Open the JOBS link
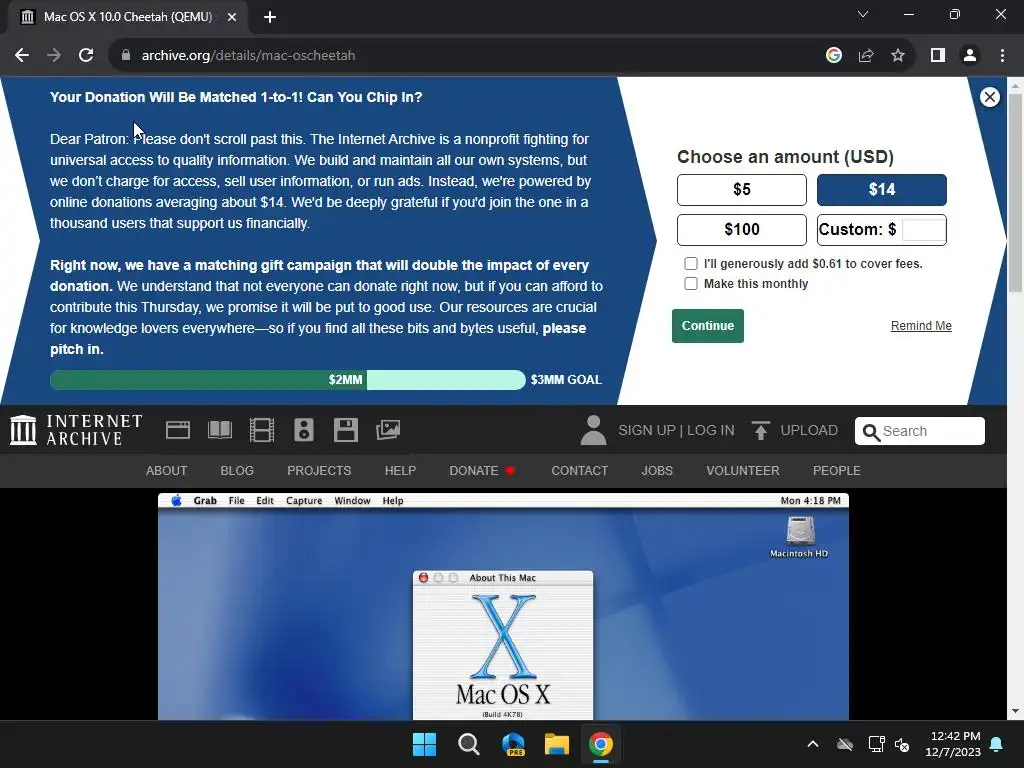The image size is (1024, 768). pyautogui.click(x=657, y=471)
